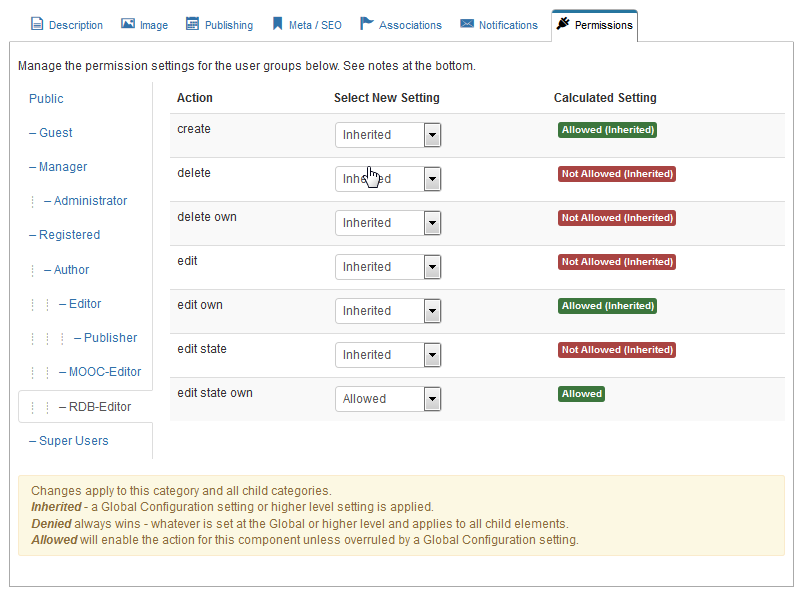This screenshot has height=606, width=806.
Task: Click the Permissions tab plug icon
Action: point(564,24)
